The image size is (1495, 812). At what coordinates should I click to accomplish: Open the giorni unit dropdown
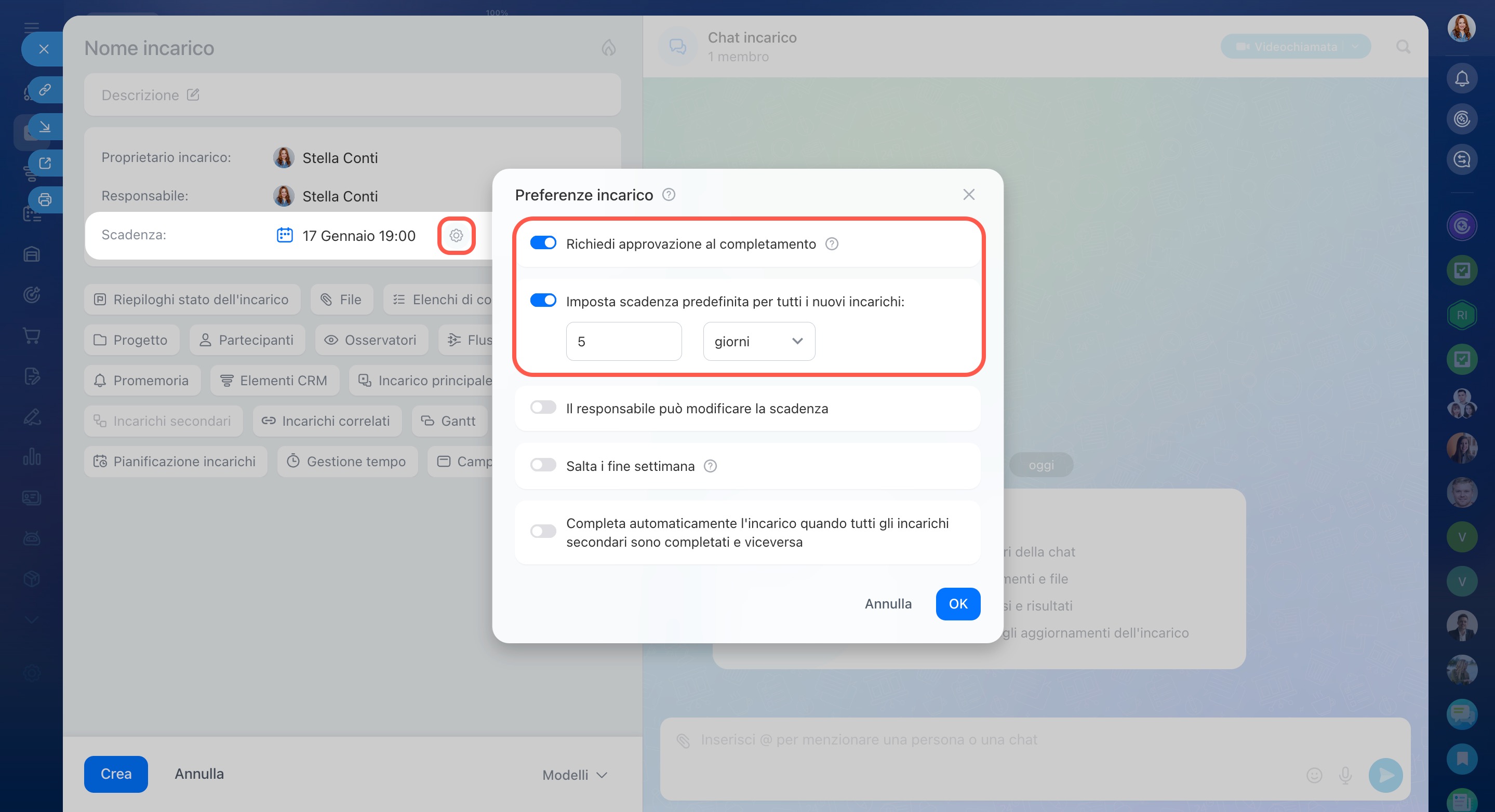click(758, 341)
